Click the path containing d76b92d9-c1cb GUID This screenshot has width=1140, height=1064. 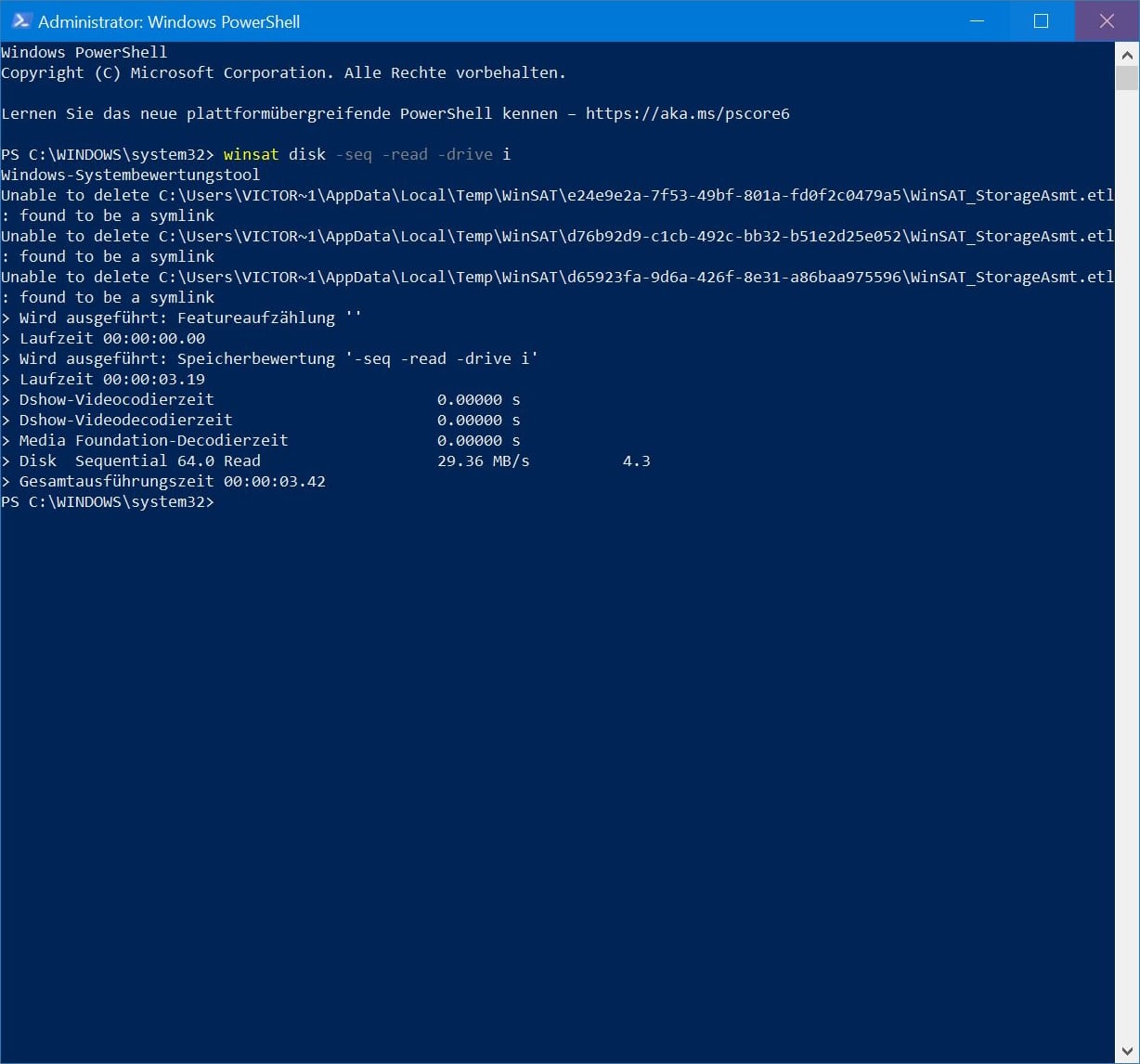click(636, 236)
